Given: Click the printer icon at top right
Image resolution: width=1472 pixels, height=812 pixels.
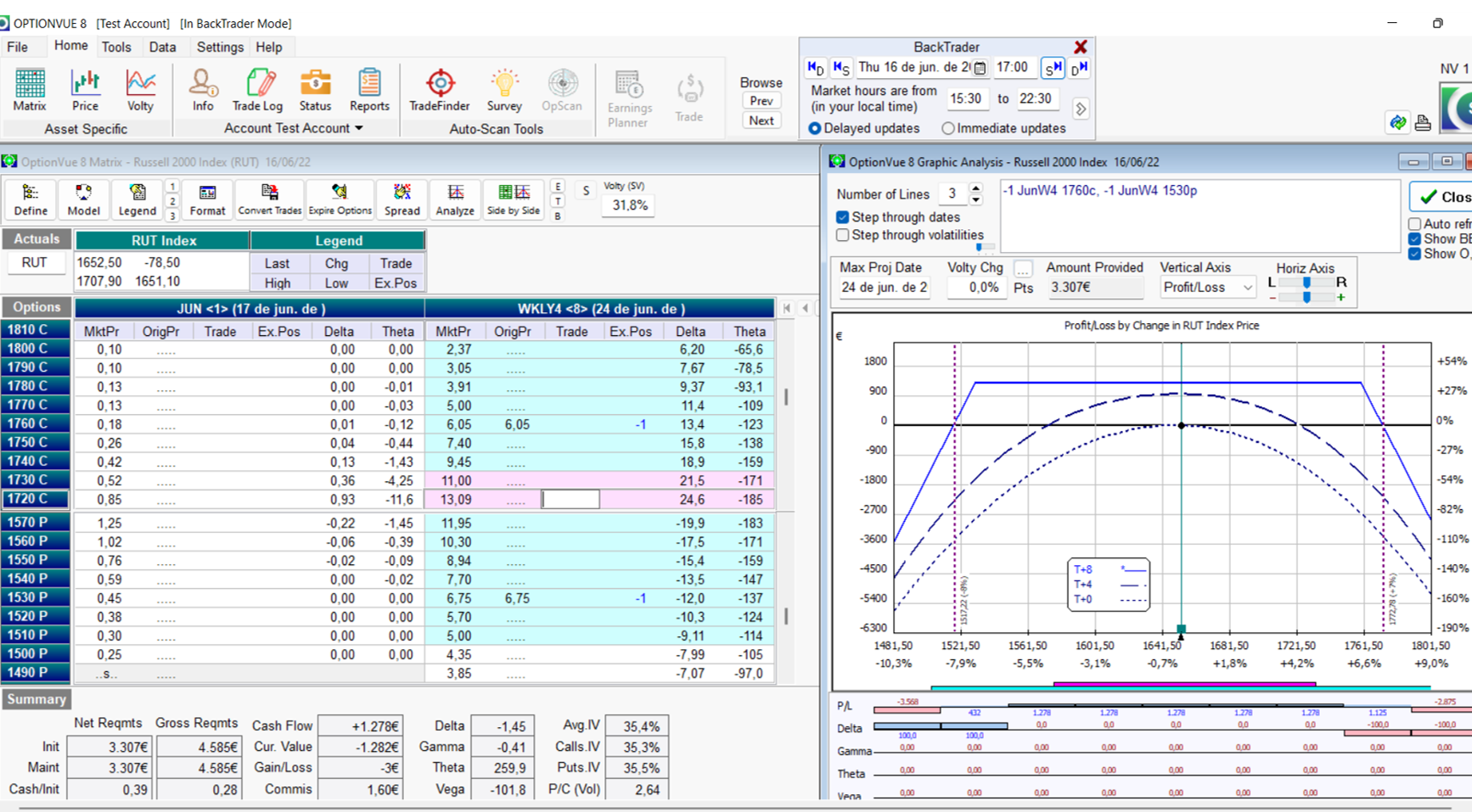Looking at the screenshot, I should pyautogui.click(x=1423, y=123).
